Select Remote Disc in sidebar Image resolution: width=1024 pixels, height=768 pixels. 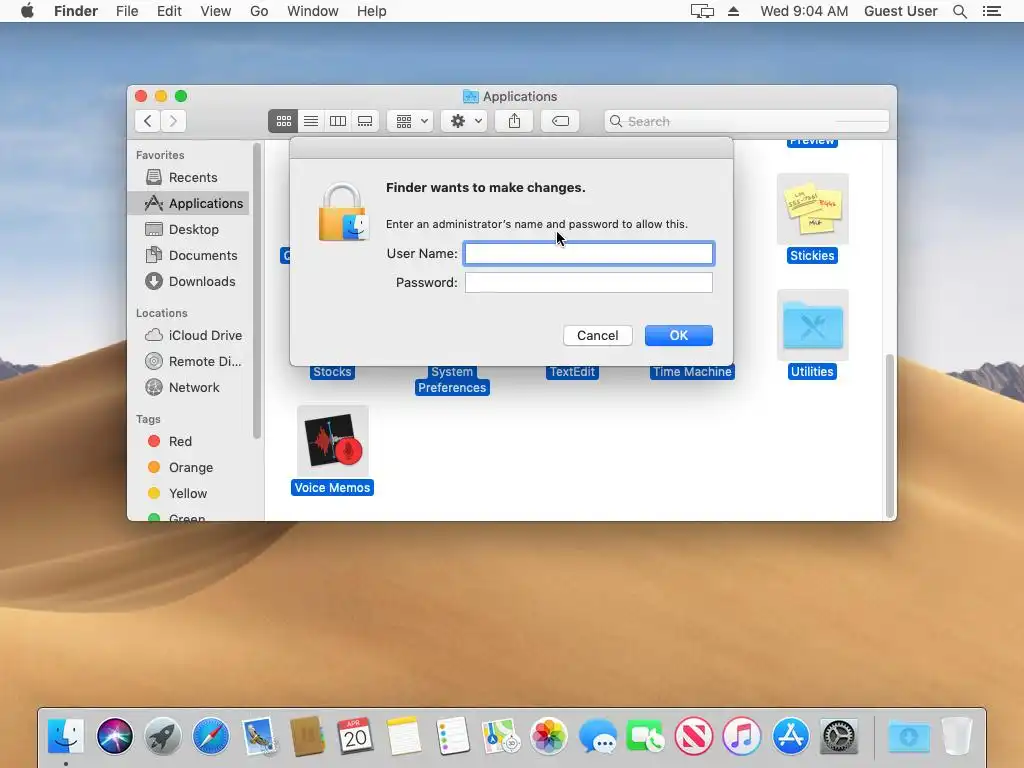(x=188, y=361)
